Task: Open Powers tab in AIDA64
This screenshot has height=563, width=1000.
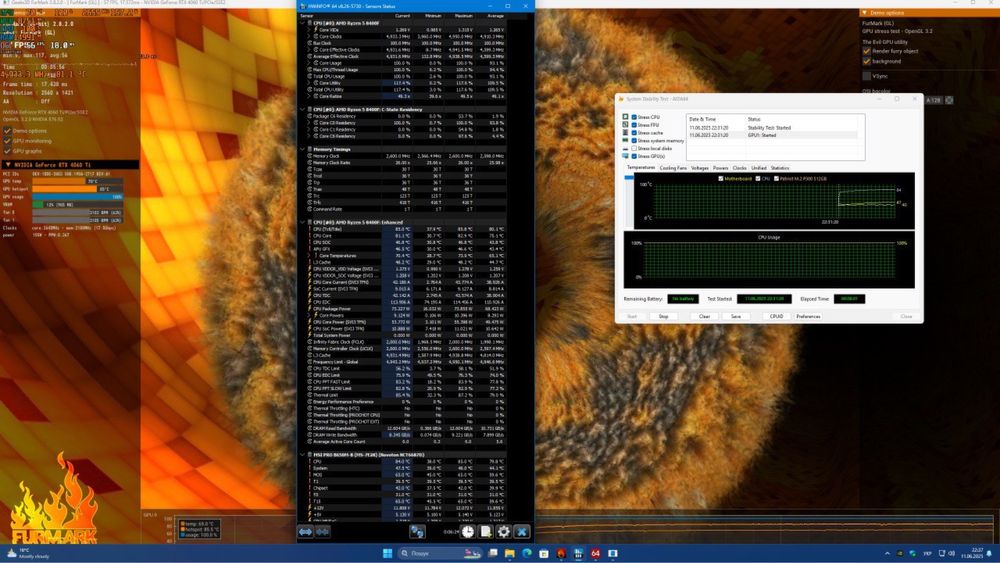Action: (x=721, y=168)
